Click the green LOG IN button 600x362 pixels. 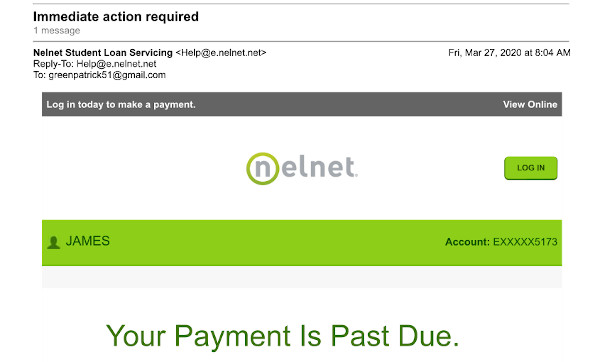530,168
